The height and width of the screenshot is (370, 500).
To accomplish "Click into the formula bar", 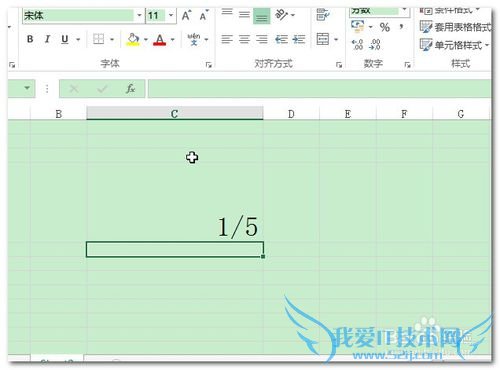I will 319,89.
